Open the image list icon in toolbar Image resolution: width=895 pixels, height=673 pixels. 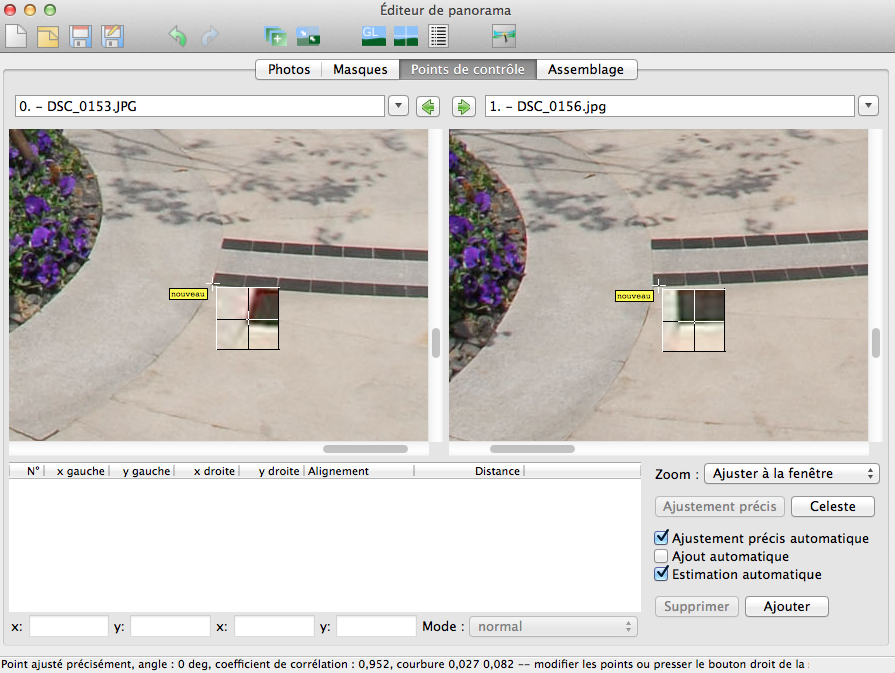[x=438, y=37]
